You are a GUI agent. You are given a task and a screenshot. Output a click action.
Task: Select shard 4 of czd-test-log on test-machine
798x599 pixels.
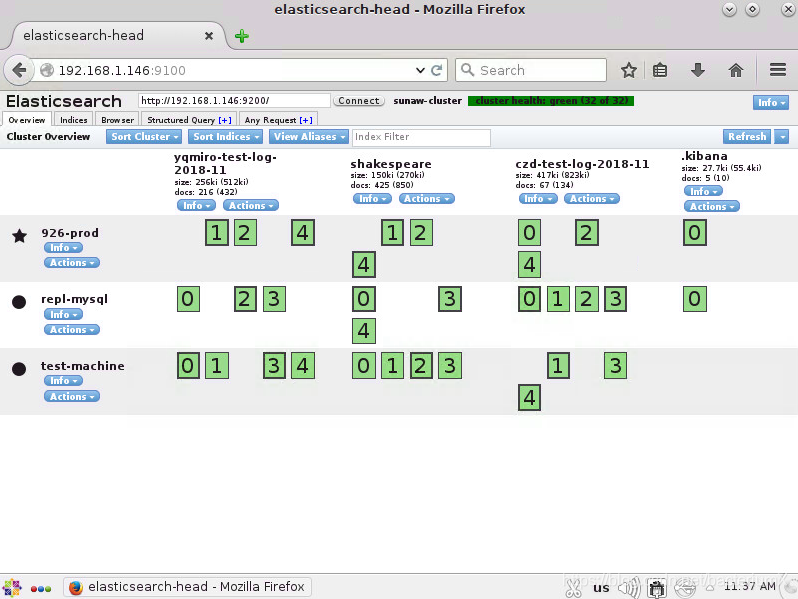[529, 397]
